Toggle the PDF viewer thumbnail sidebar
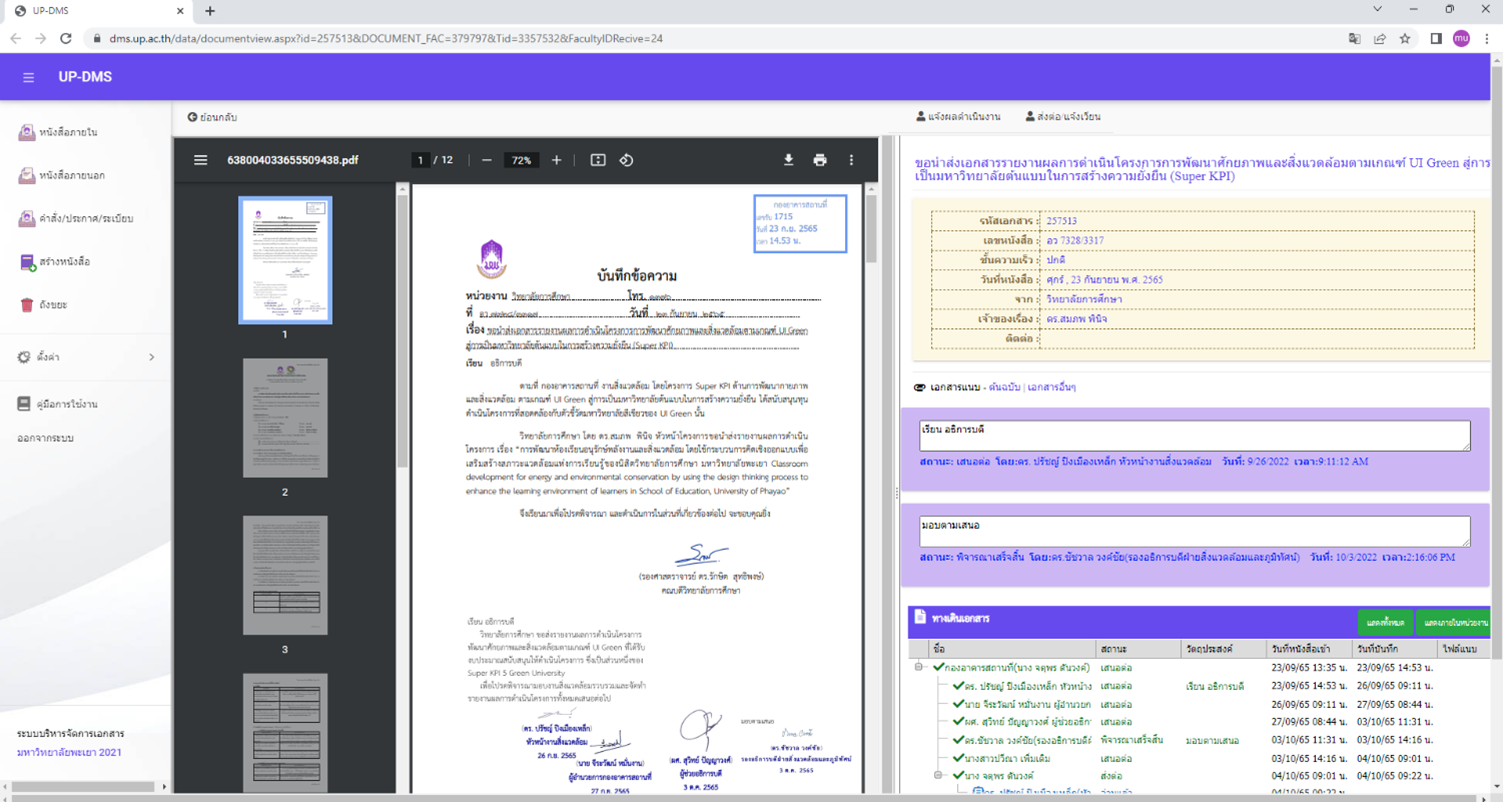The image size is (1503, 802). [x=200, y=160]
